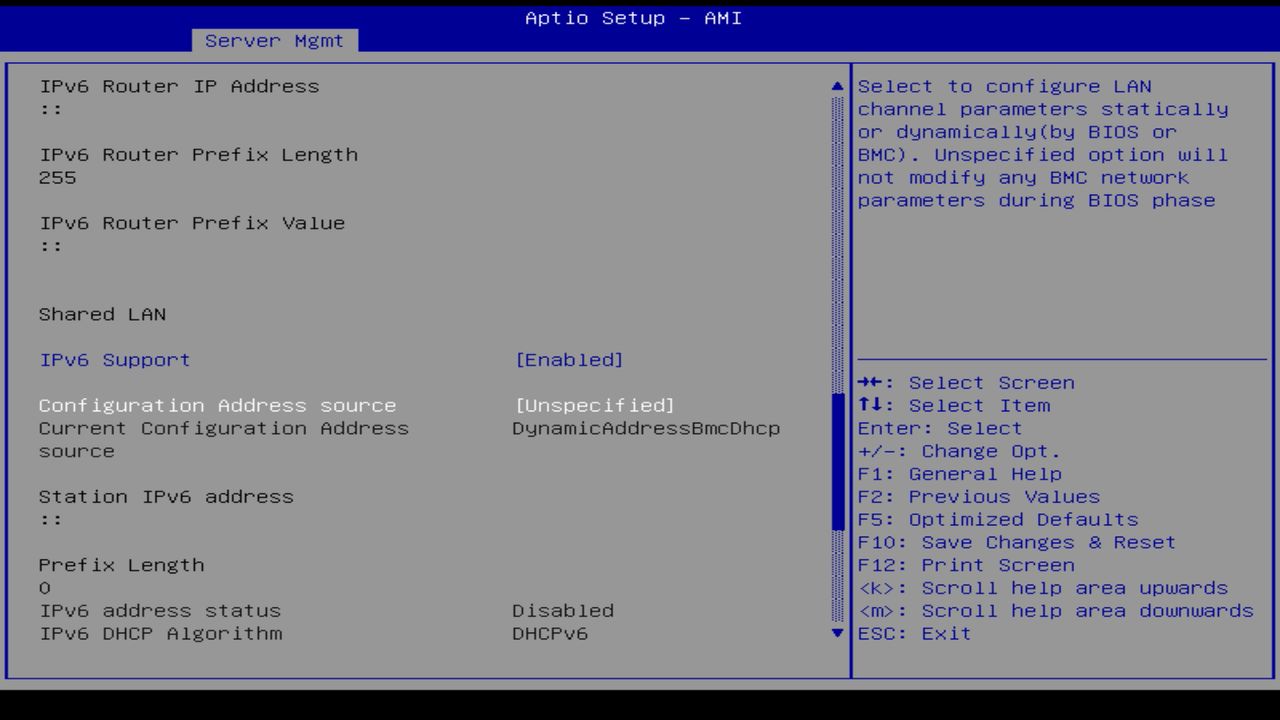1280x720 pixels.
Task: Click the scrollbar up arrow
Action: click(836, 86)
